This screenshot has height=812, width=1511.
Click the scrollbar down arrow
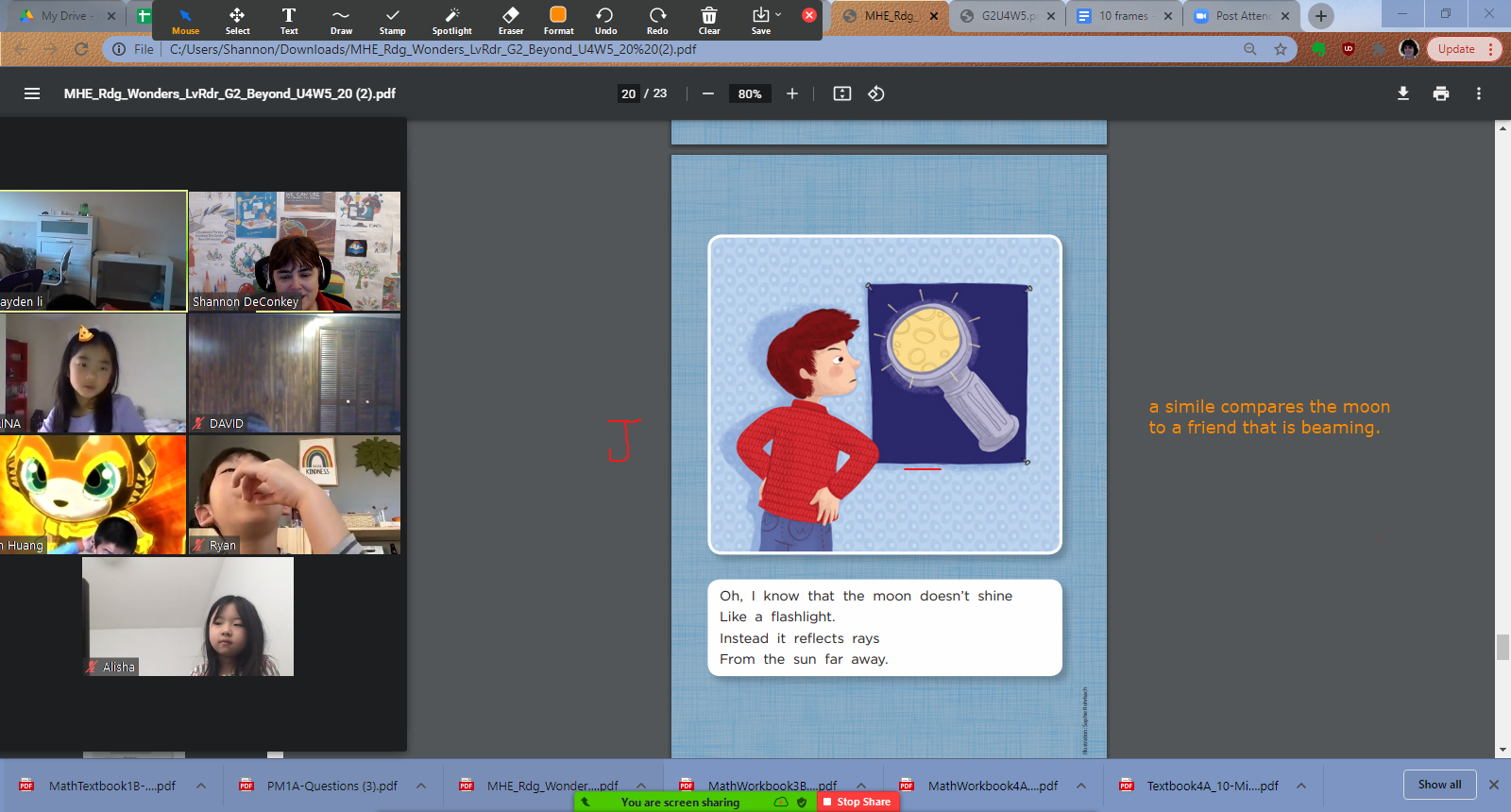tap(1503, 750)
